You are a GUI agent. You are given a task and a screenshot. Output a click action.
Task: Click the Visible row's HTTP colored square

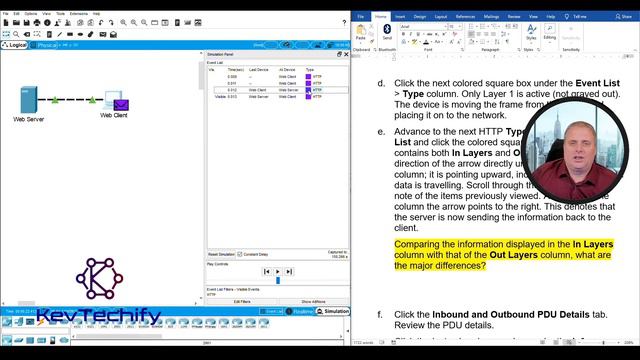point(308,97)
